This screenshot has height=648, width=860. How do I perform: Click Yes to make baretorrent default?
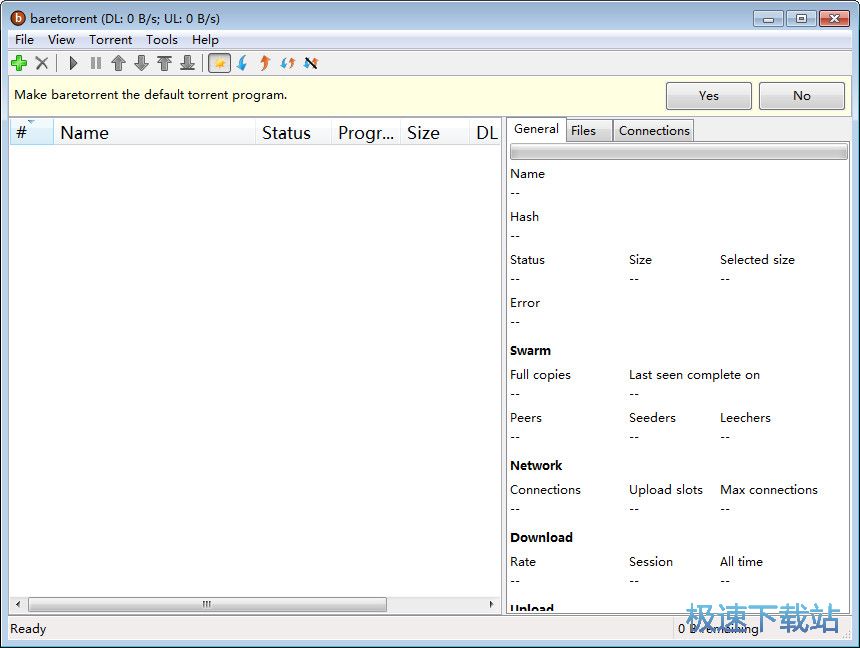click(708, 95)
